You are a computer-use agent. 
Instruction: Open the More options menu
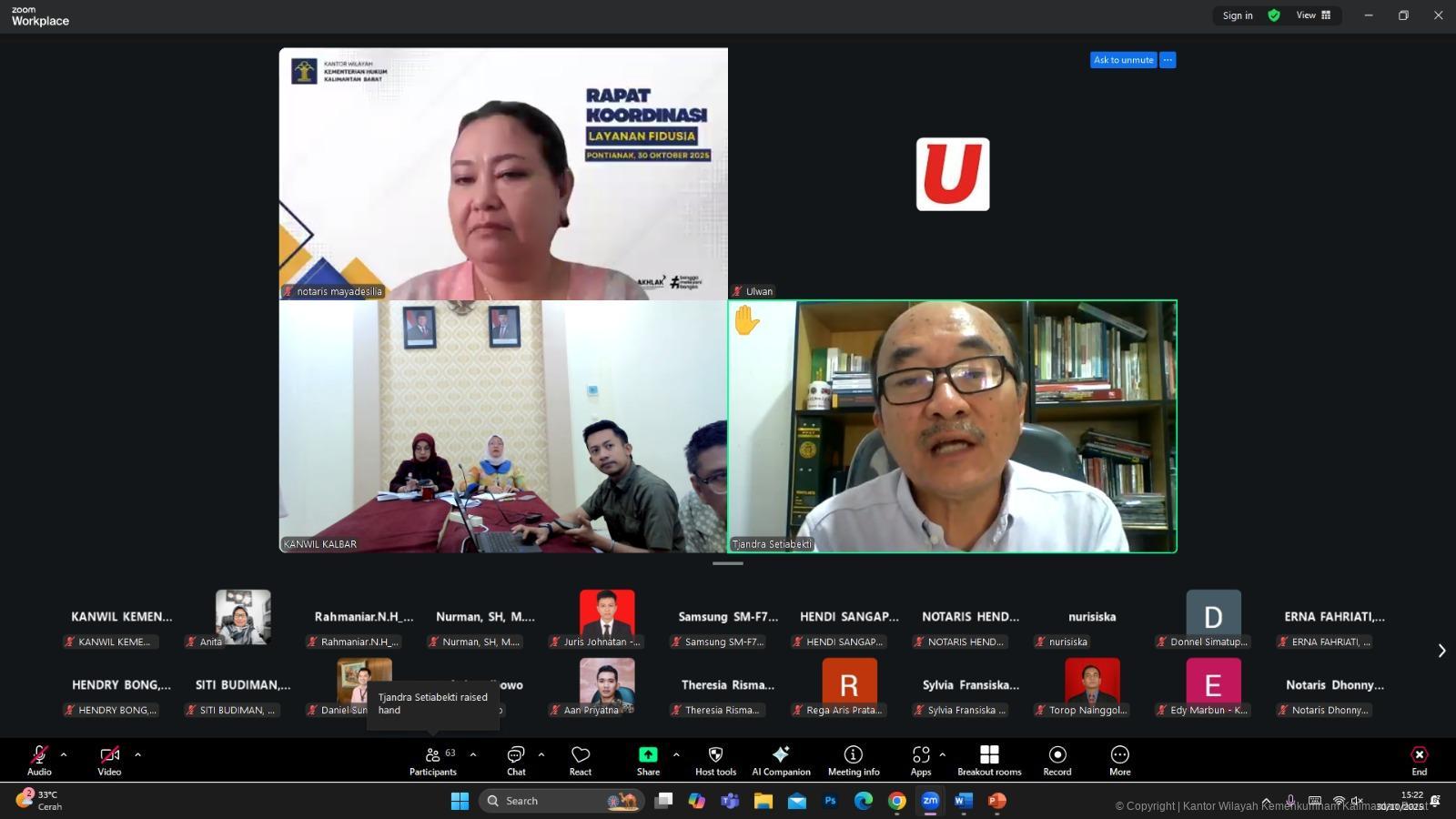[1119, 761]
